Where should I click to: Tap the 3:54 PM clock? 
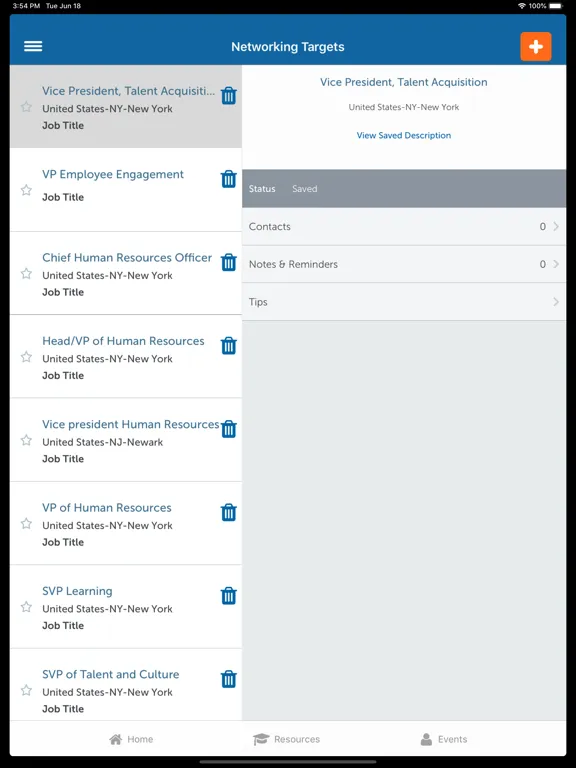coord(26,6)
